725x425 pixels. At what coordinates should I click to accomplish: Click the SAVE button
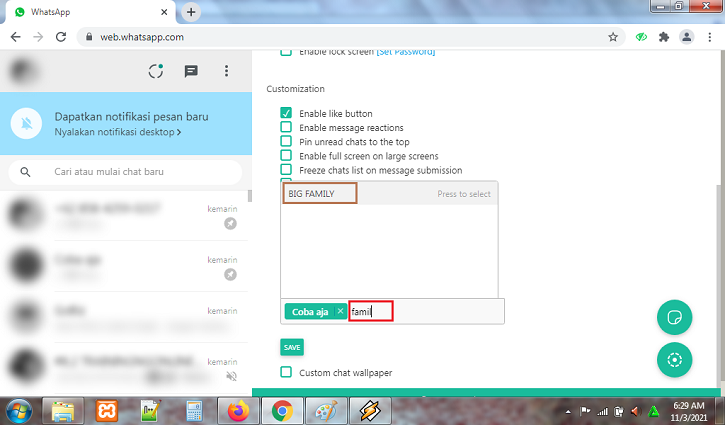[292, 347]
